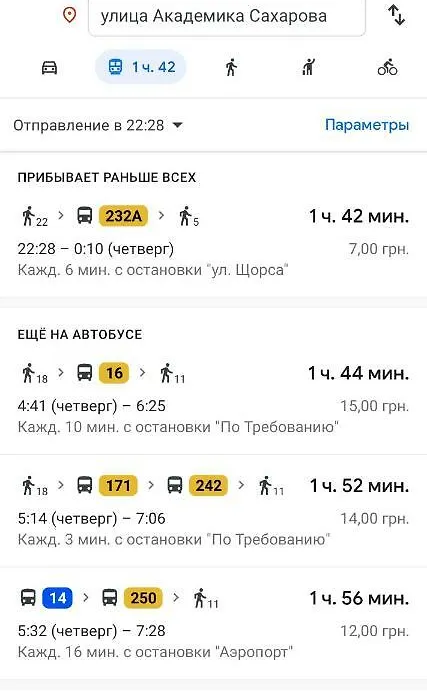Tap the route 171 bus badge
Image resolution: width=427 pixels, height=700 pixels.
pos(118,485)
